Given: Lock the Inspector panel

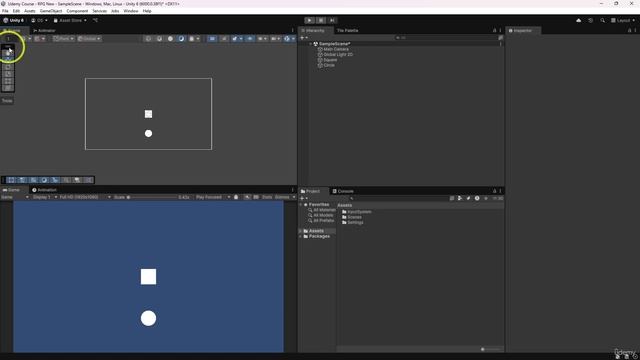Looking at the screenshot, I should (x=629, y=31).
